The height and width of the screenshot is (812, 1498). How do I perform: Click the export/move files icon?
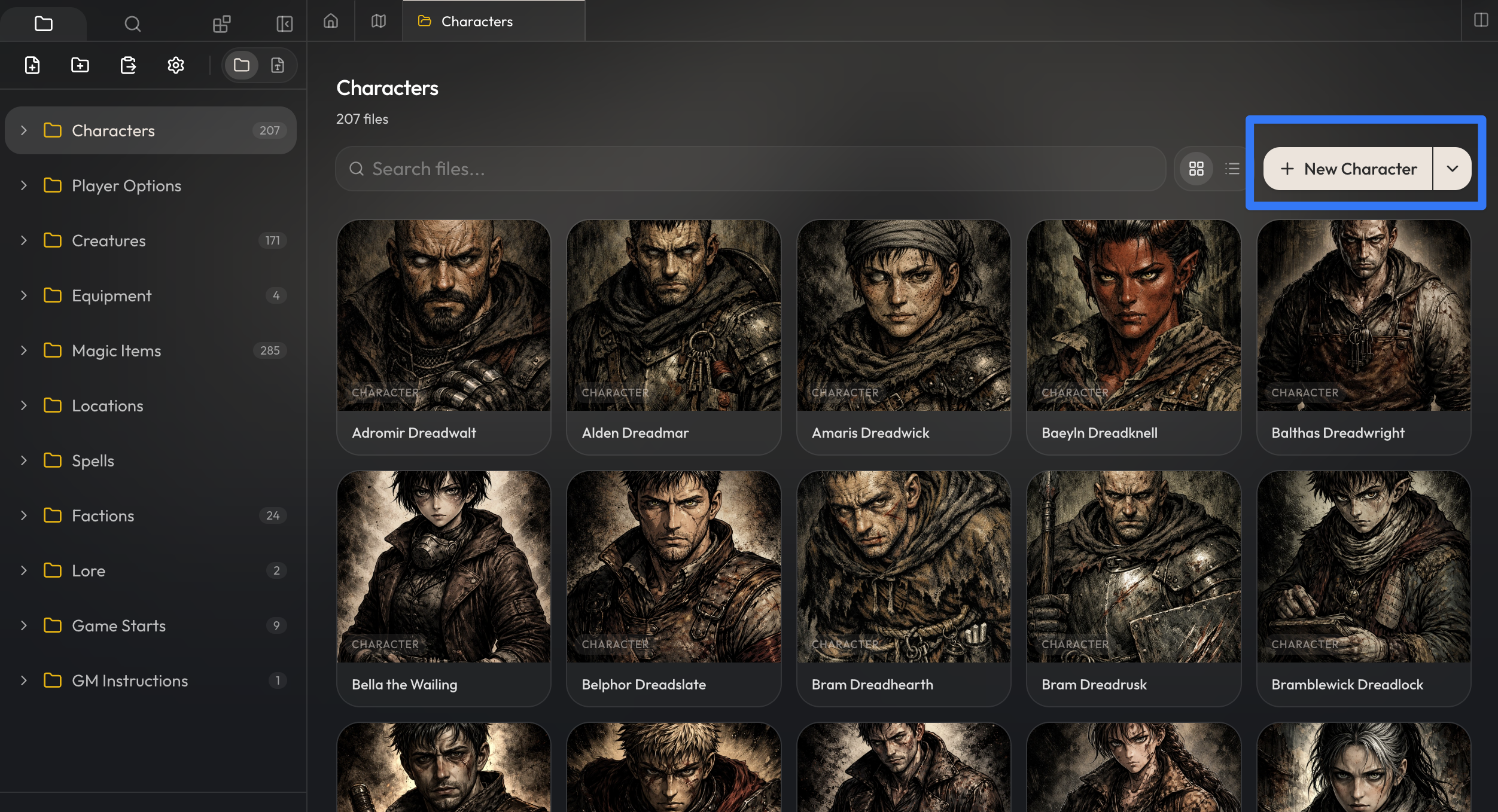(x=128, y=65)
